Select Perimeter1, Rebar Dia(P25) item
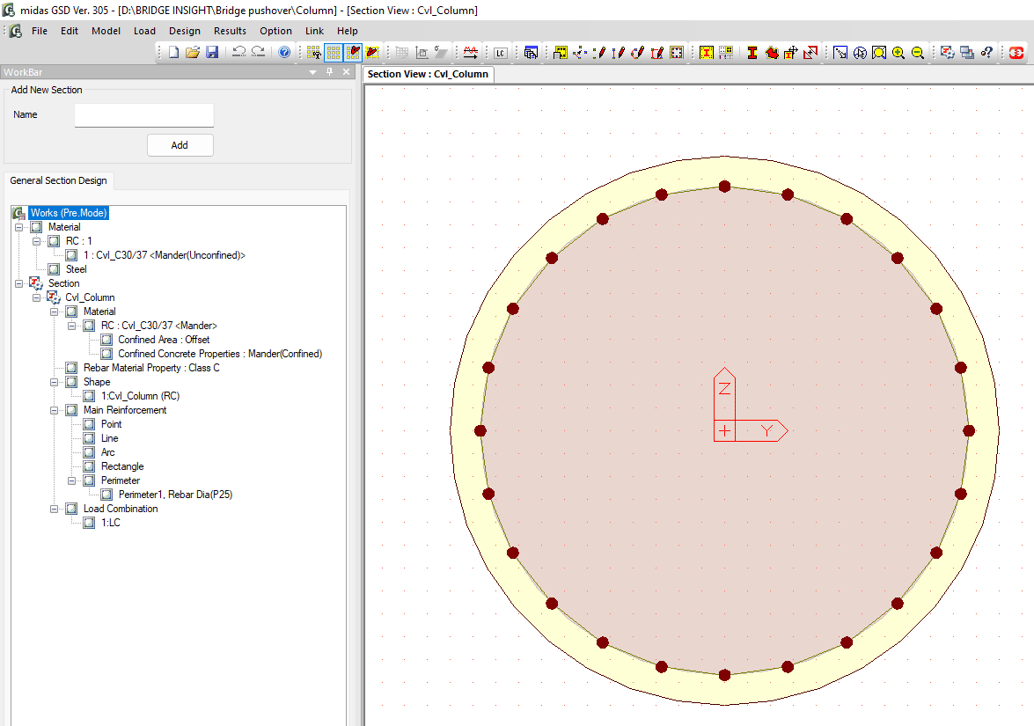 point(175,494)
